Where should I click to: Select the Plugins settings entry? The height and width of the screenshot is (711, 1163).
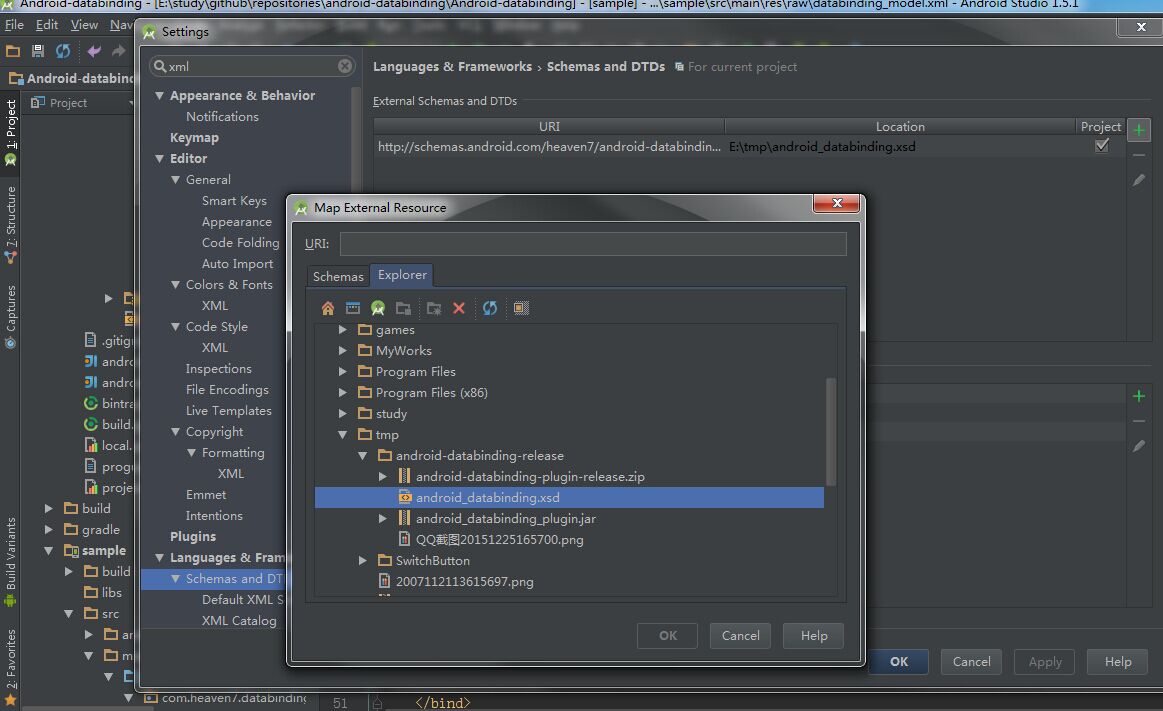point(193,536)
